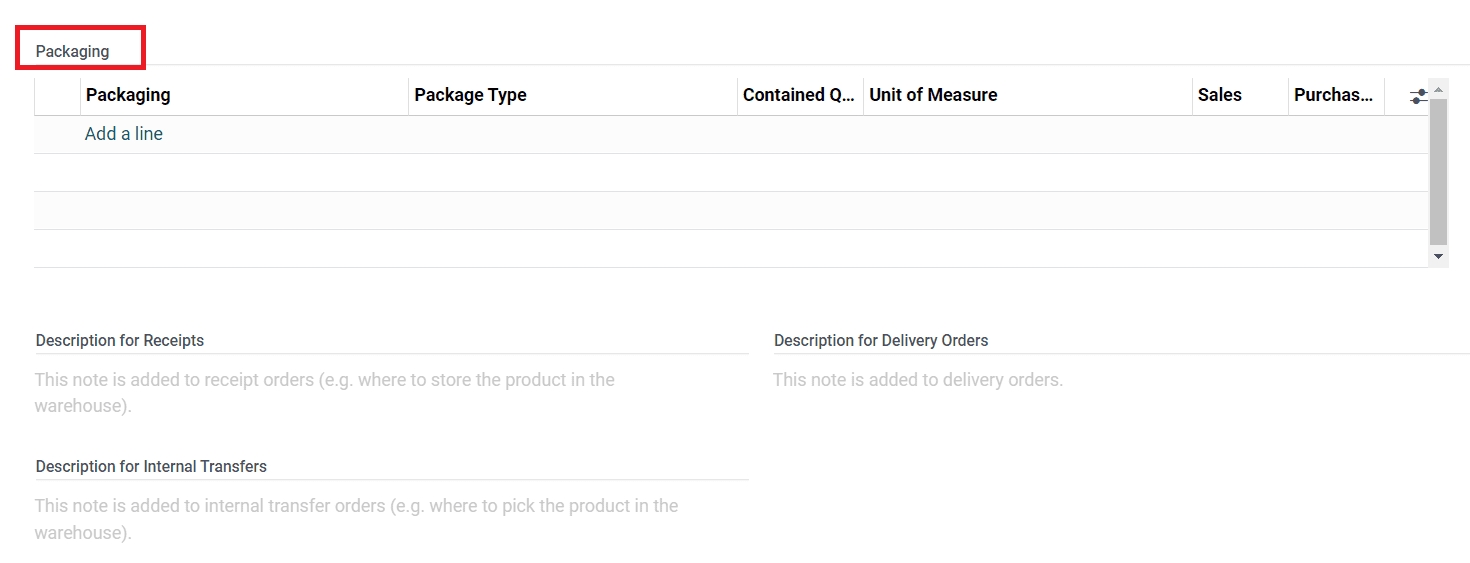Click the Add a line link
This screenshot has height=563, width=1470.
(x=124, y=134)
